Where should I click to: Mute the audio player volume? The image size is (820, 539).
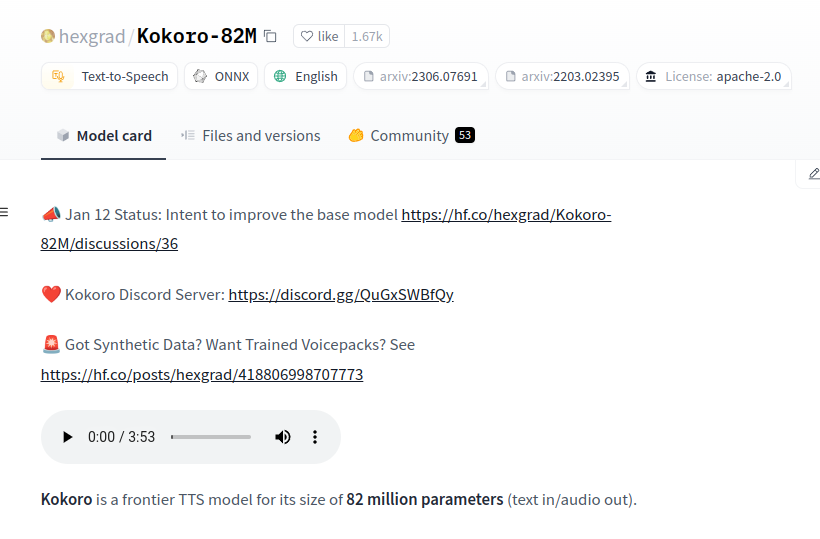coord(282,437)
